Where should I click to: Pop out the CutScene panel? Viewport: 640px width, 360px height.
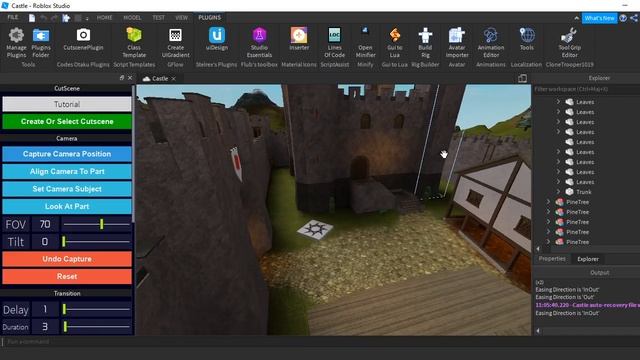(122, 78)
